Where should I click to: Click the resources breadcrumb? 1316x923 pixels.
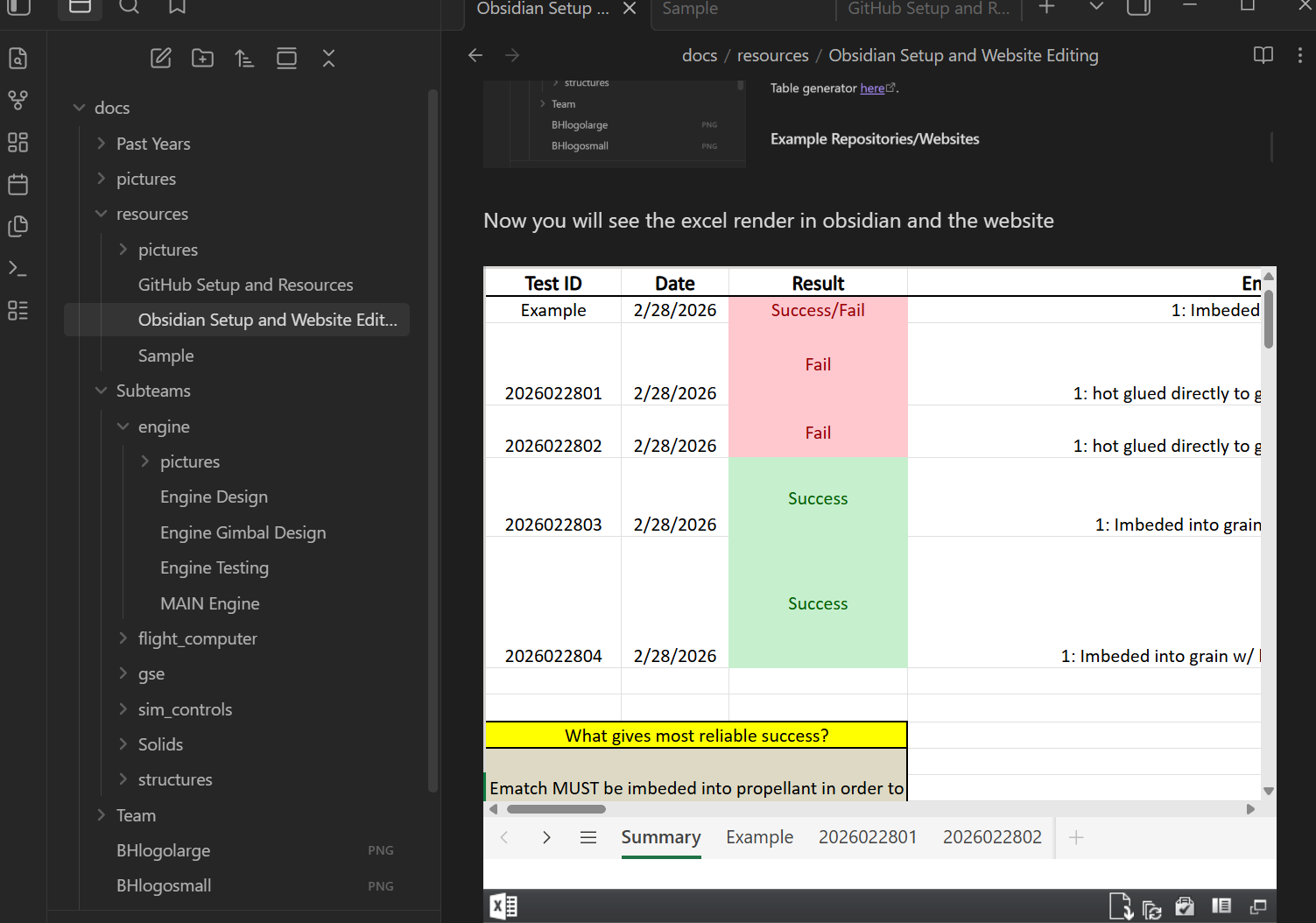772,55
